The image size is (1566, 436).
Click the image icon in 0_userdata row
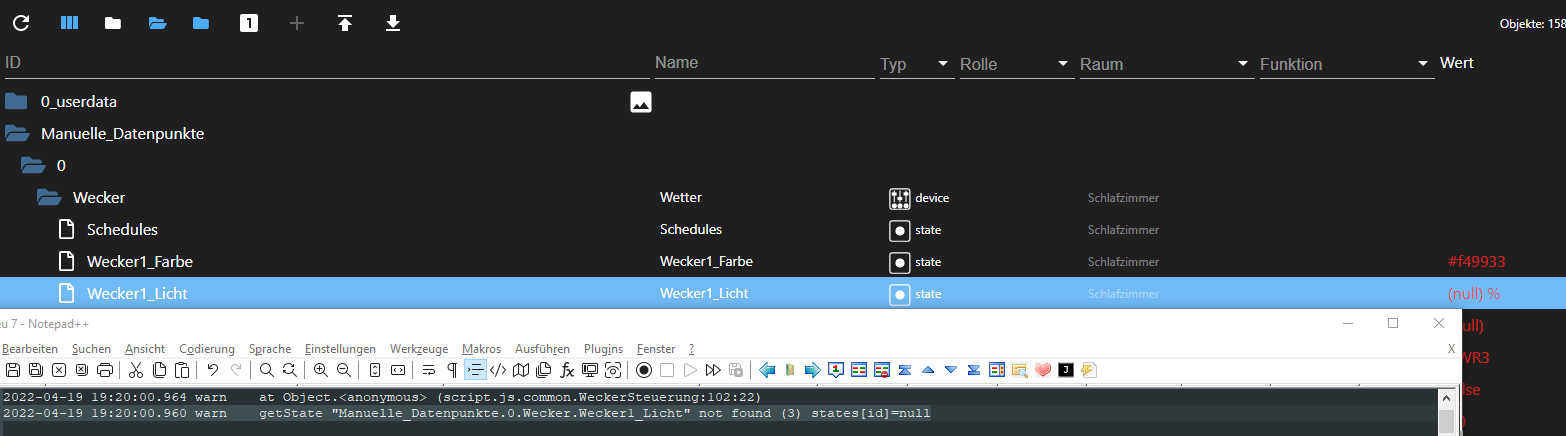pyautogui.click(x=641, y=102)
